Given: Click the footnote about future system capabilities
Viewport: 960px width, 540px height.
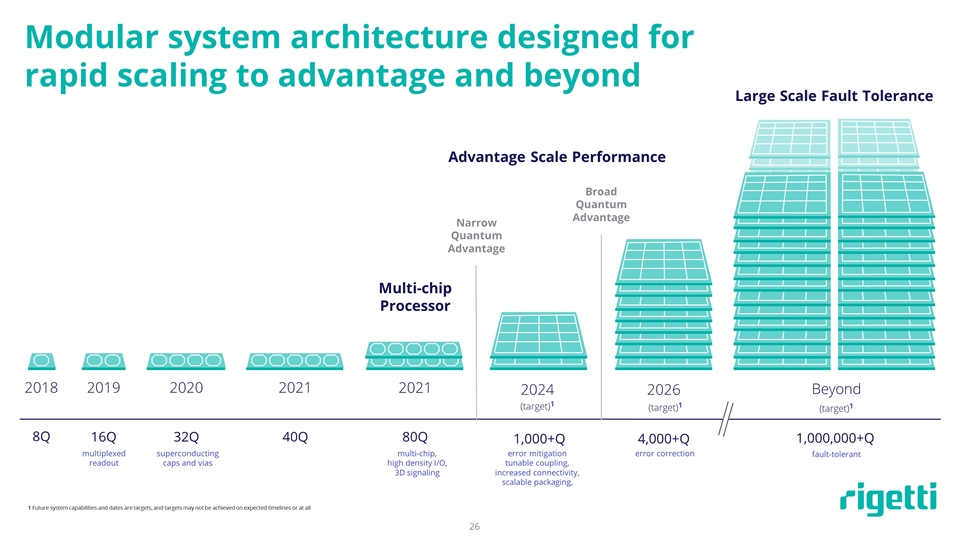Looking at the screenshot, I should [x=170, y=508].
